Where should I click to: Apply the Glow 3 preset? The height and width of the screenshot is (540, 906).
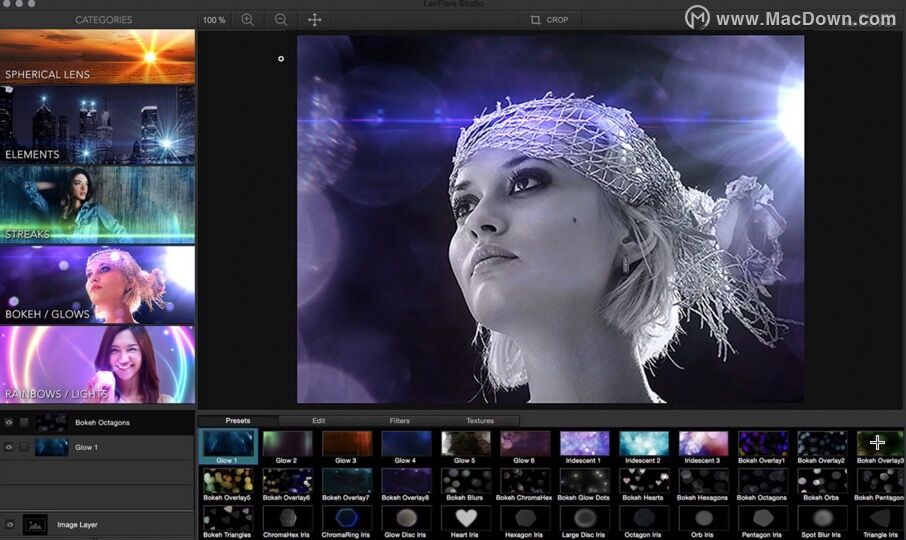[347, 447]
